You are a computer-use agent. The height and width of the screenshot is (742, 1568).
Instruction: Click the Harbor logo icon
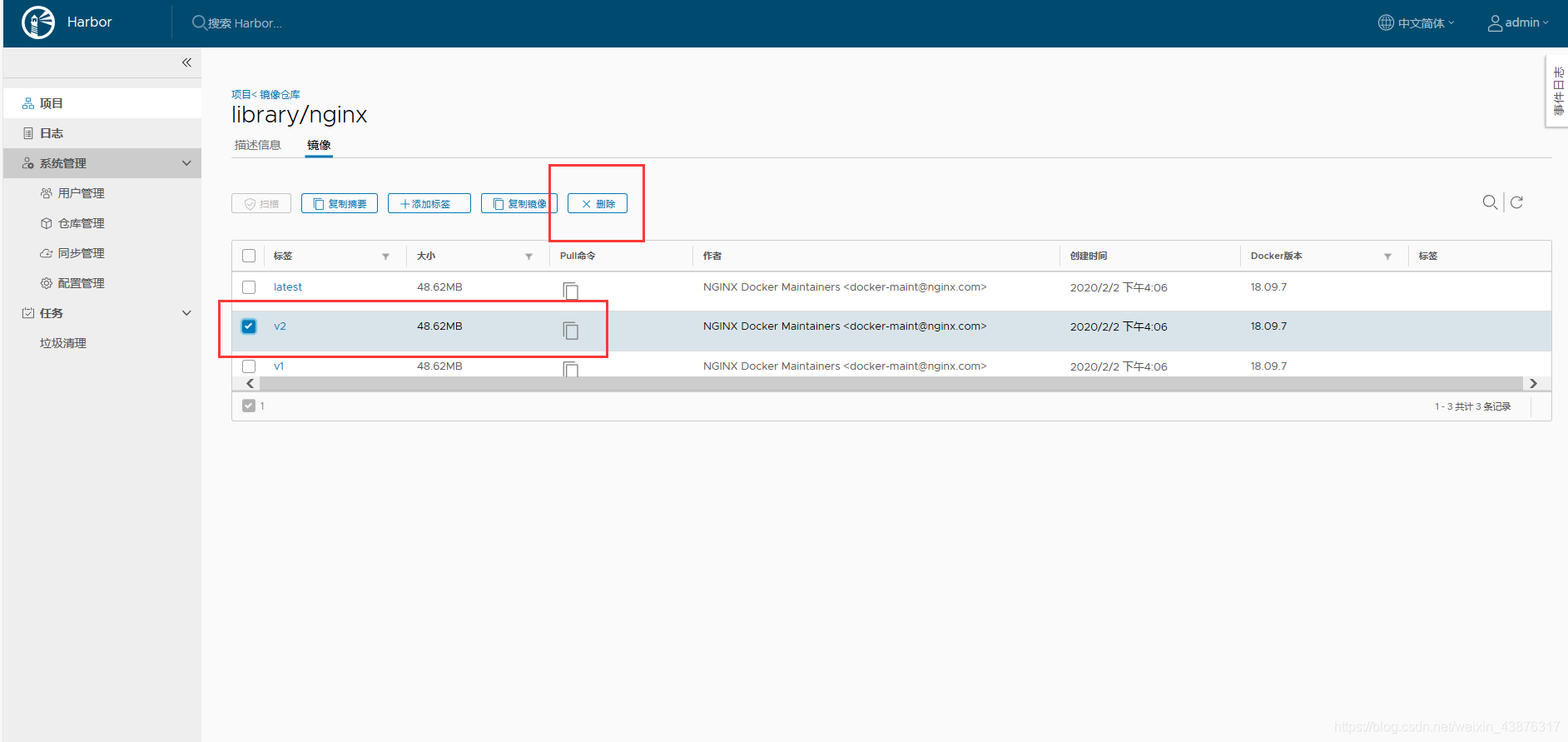(38, 22)
